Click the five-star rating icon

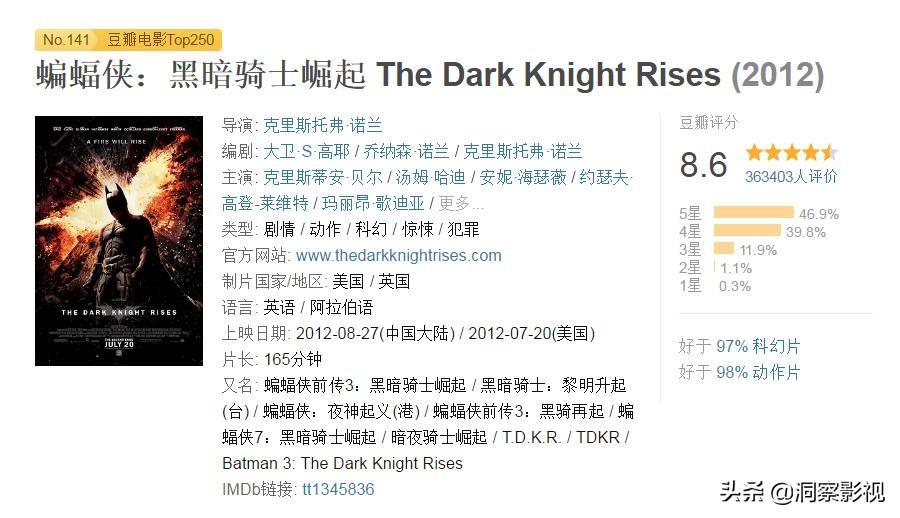coord(792,153)
